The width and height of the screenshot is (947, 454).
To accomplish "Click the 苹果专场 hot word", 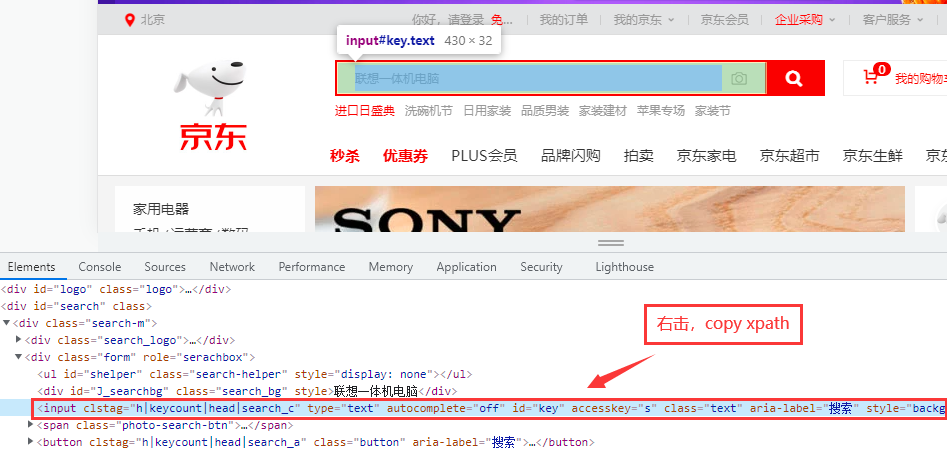I will tap(661, 111).
